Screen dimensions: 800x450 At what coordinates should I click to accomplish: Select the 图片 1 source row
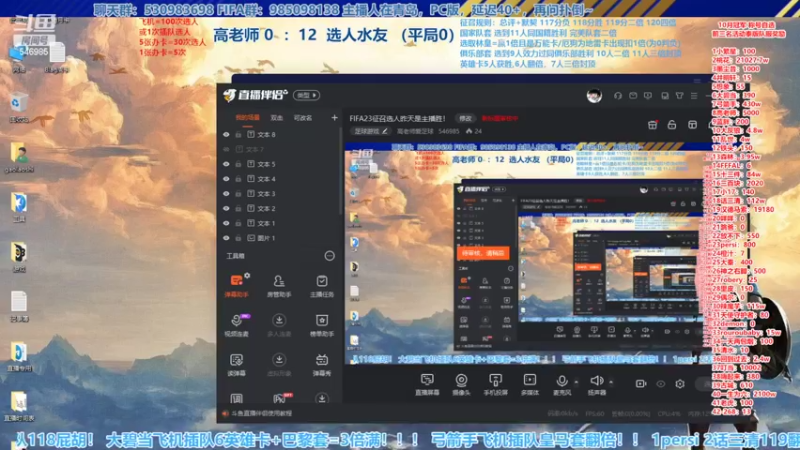(280, 238)
